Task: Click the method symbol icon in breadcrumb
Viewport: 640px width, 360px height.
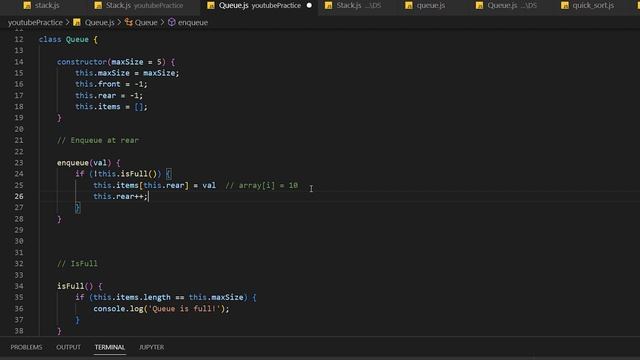Action: click(x=172, y=22)
